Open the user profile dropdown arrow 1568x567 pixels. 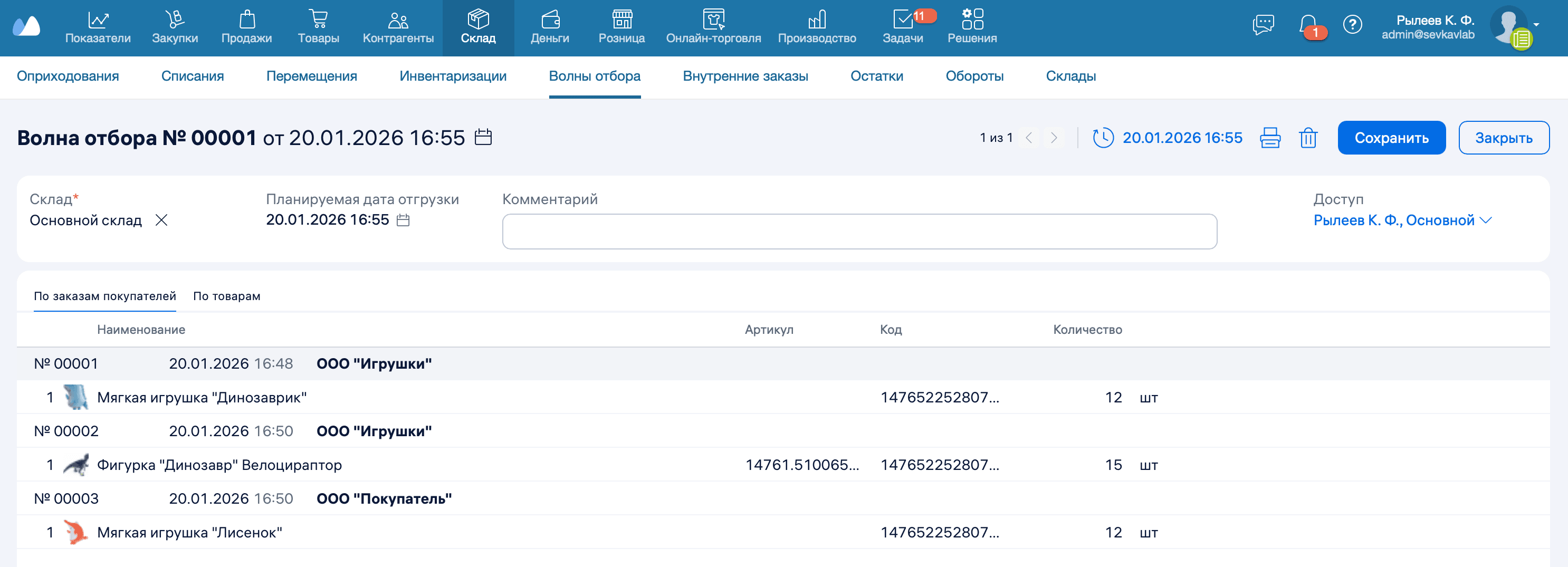(1537, 25)
